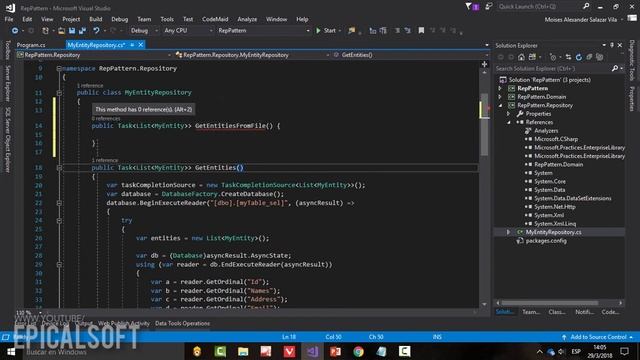Open the Web Publish Activity tab
This screenshot has width=640, height=360.
[124, 323]
